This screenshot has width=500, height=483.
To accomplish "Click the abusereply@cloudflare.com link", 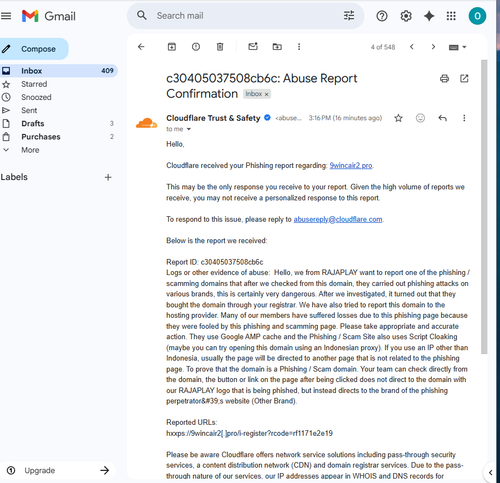I will click(x=338, y=219).
